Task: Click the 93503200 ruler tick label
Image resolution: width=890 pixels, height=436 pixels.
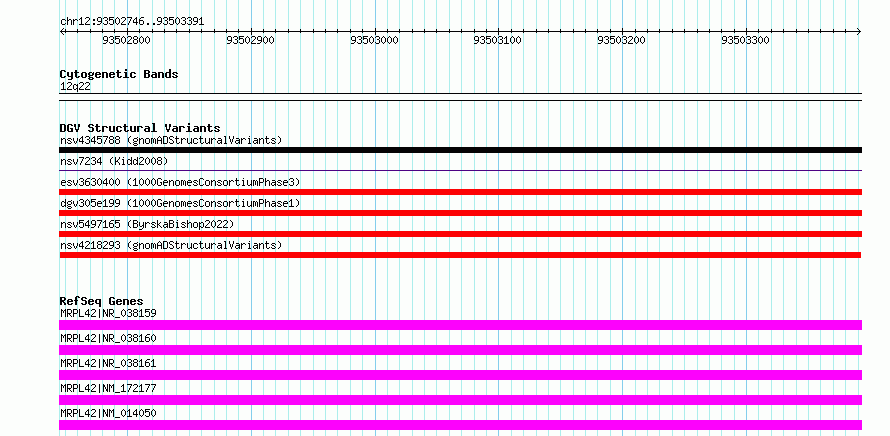Action: point(622,40)
